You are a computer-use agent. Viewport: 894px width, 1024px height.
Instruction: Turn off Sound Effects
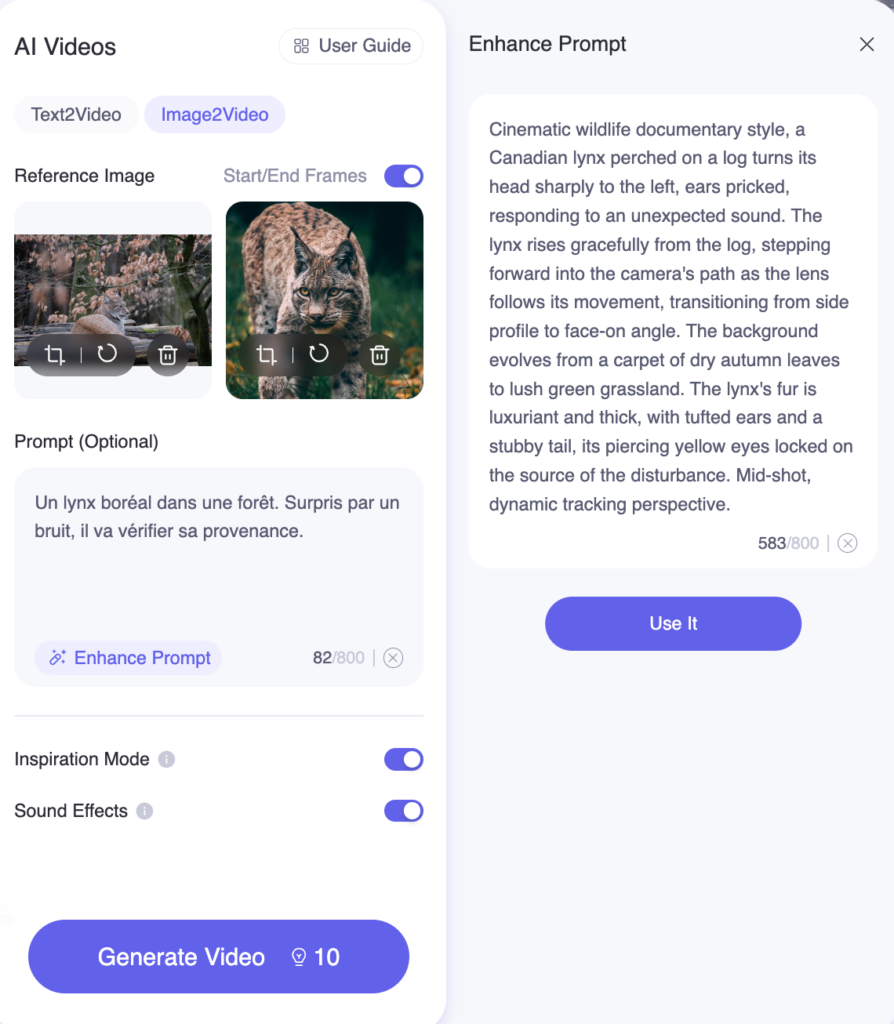click(x=404, y=811)
